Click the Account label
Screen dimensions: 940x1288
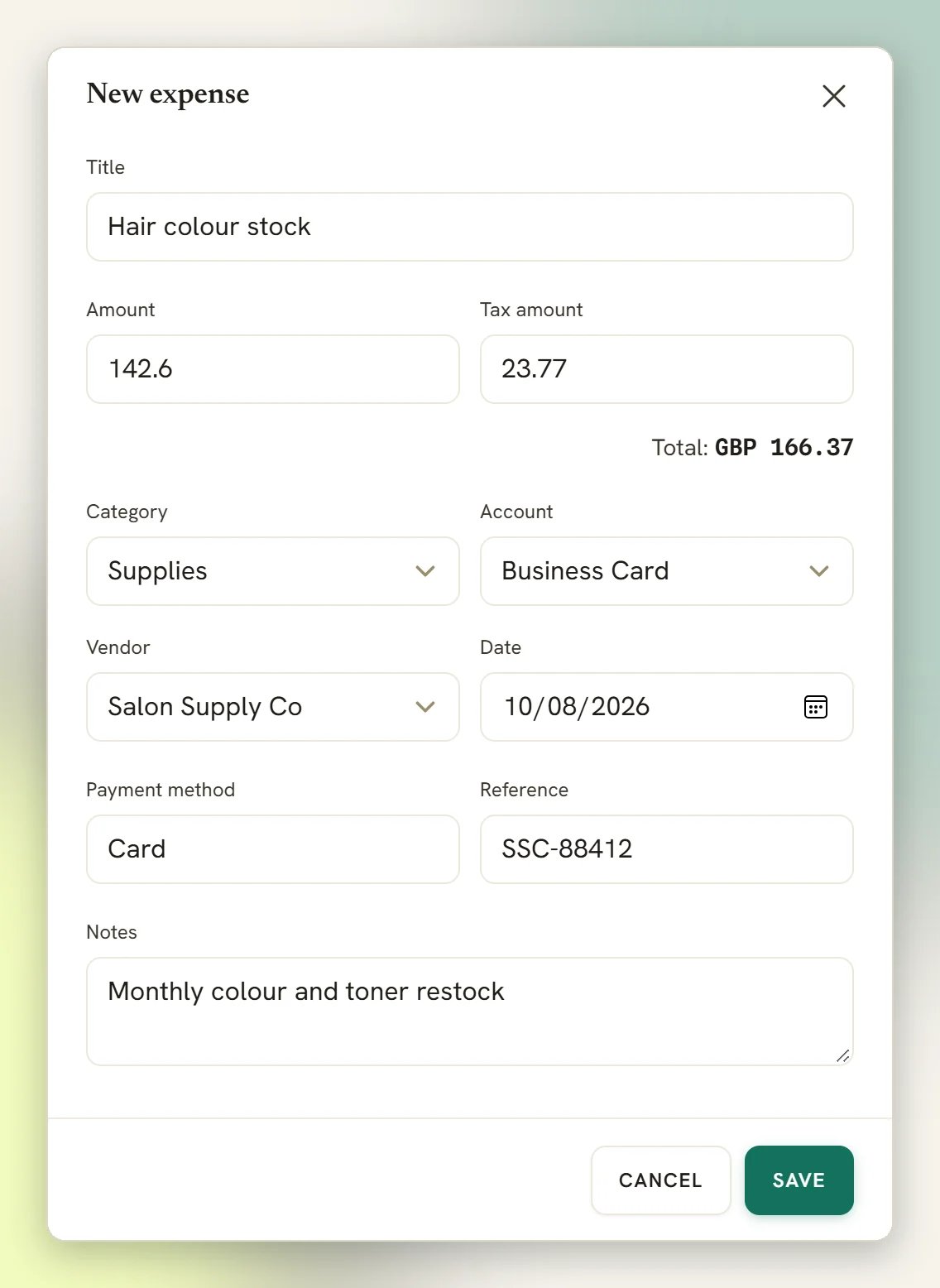click(516, 512)
